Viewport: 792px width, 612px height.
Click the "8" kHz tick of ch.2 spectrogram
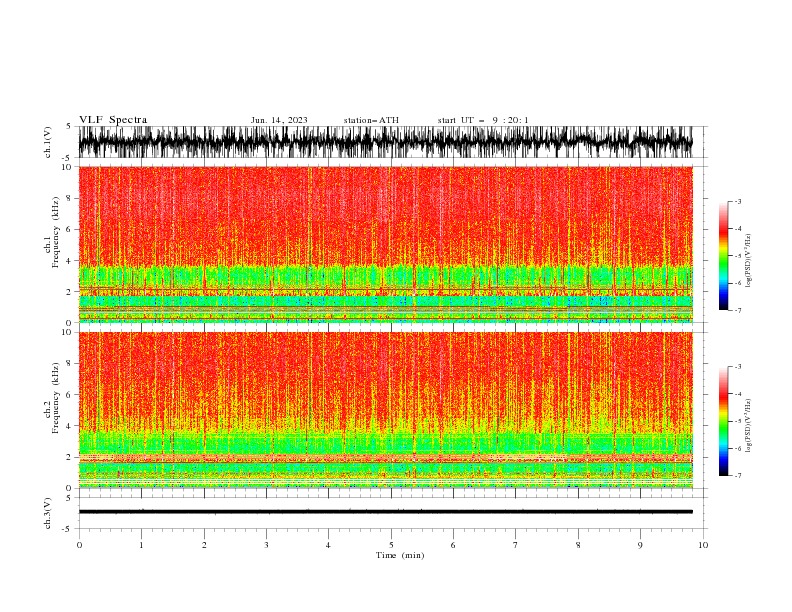(x=70, y=364)
